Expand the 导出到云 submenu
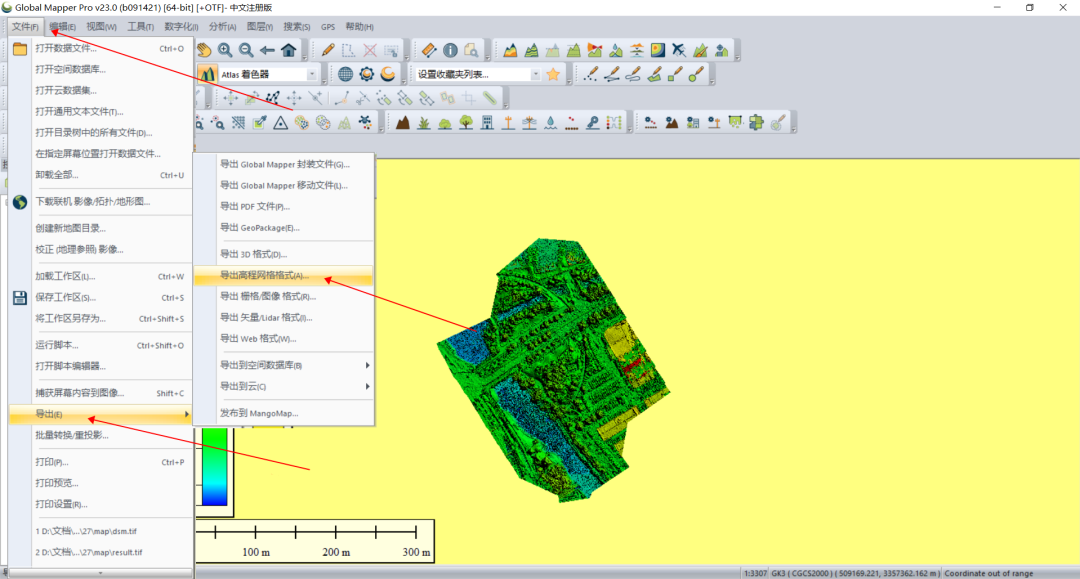The width and height of the screenshot is (1080, 579). [284, 386]
